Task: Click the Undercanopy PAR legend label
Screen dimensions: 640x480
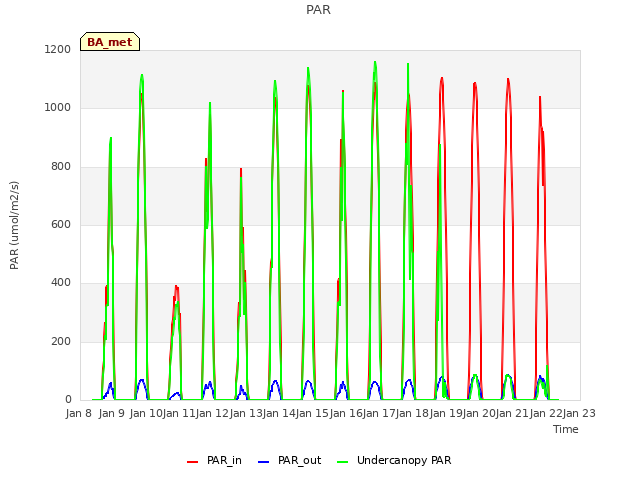Action: (x=404, y=460)
